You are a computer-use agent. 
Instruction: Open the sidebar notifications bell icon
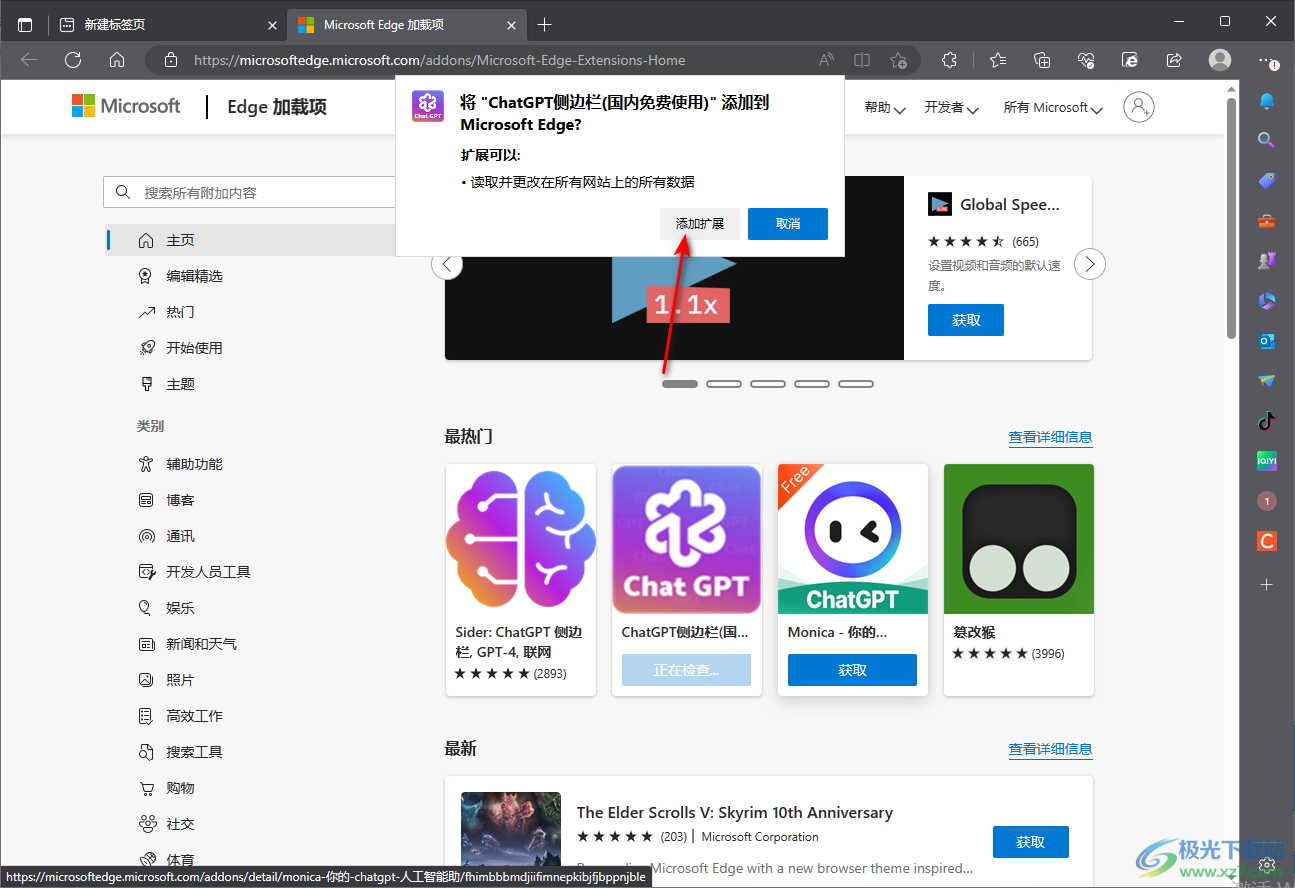(1267, 101)
